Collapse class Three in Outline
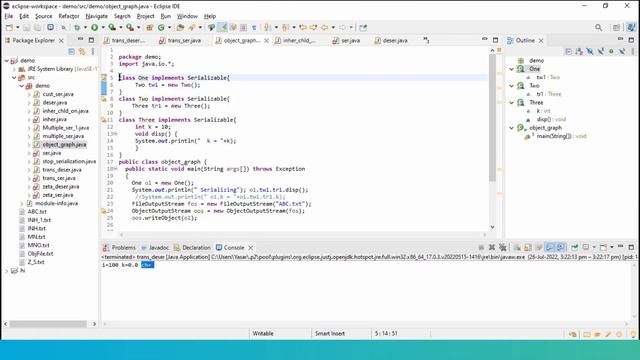640x360 pixels. 511,102
